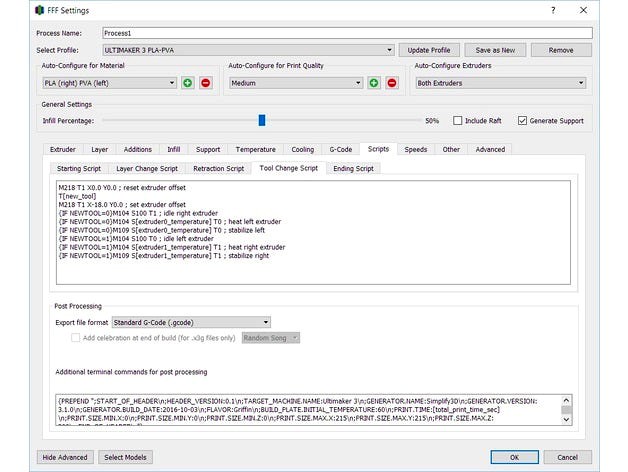Open the Auto-Configure Extruders dropdown
The image size is (628, 472).
point(500,83)
